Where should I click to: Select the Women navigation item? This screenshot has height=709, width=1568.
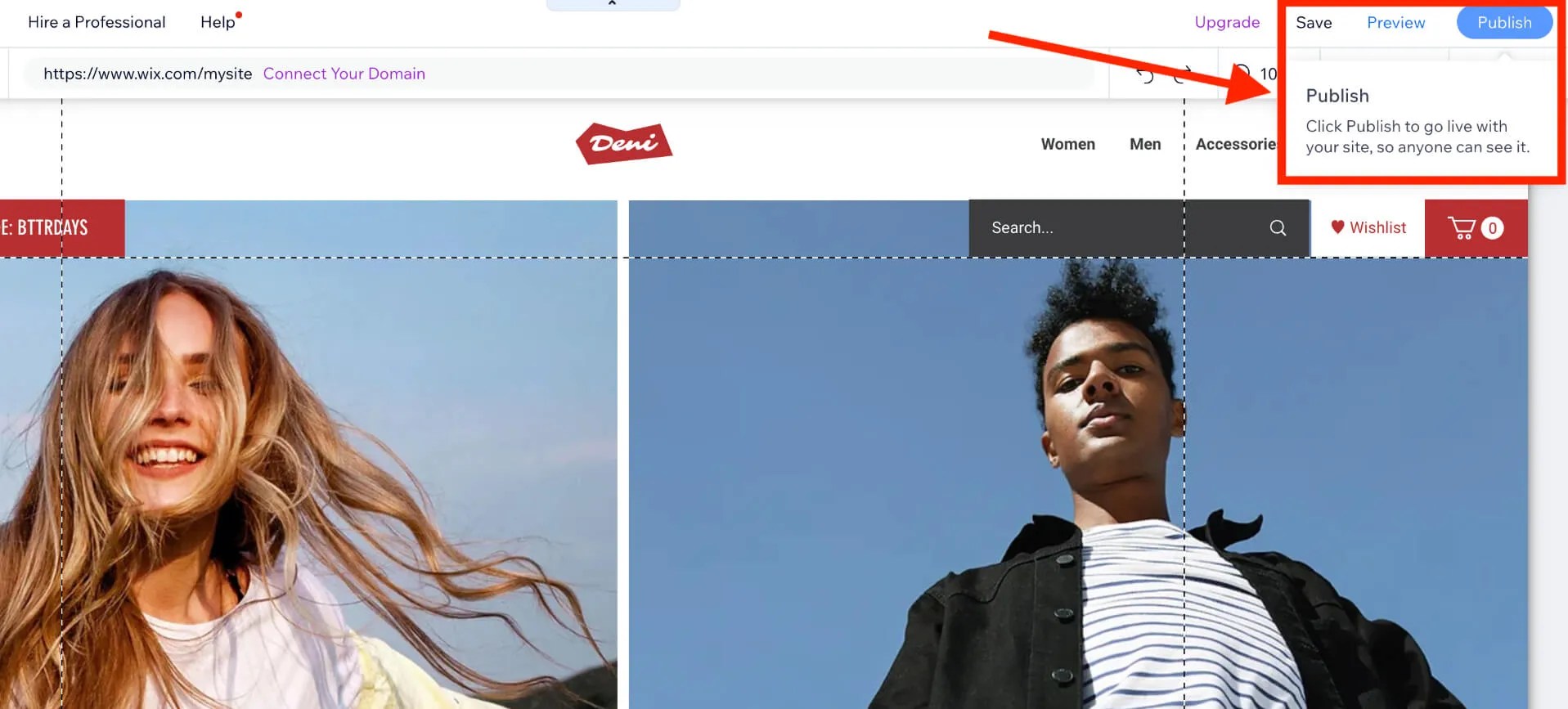(1067, 144)
